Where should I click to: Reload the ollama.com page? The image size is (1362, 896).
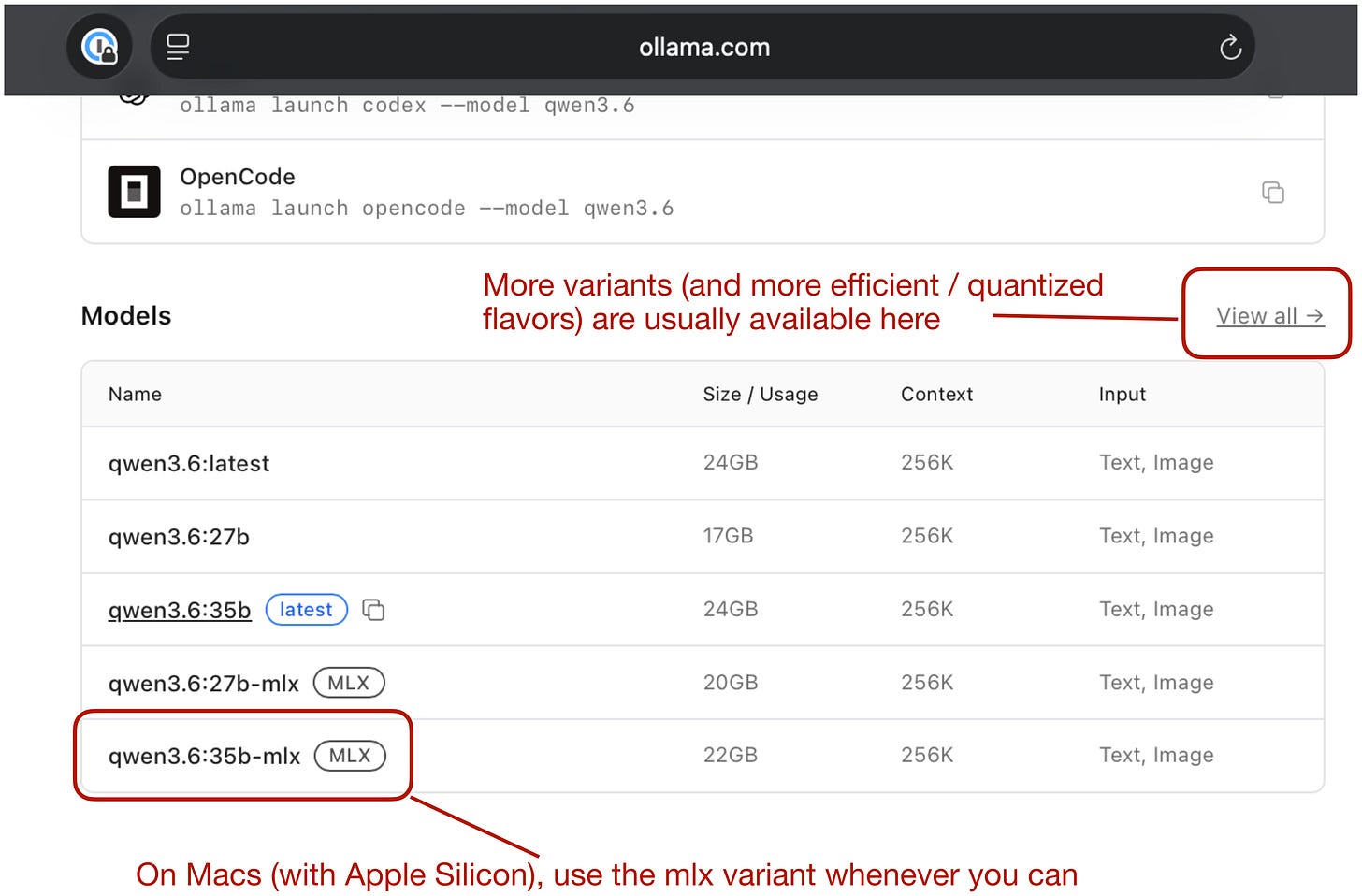tap(1230, 47)
